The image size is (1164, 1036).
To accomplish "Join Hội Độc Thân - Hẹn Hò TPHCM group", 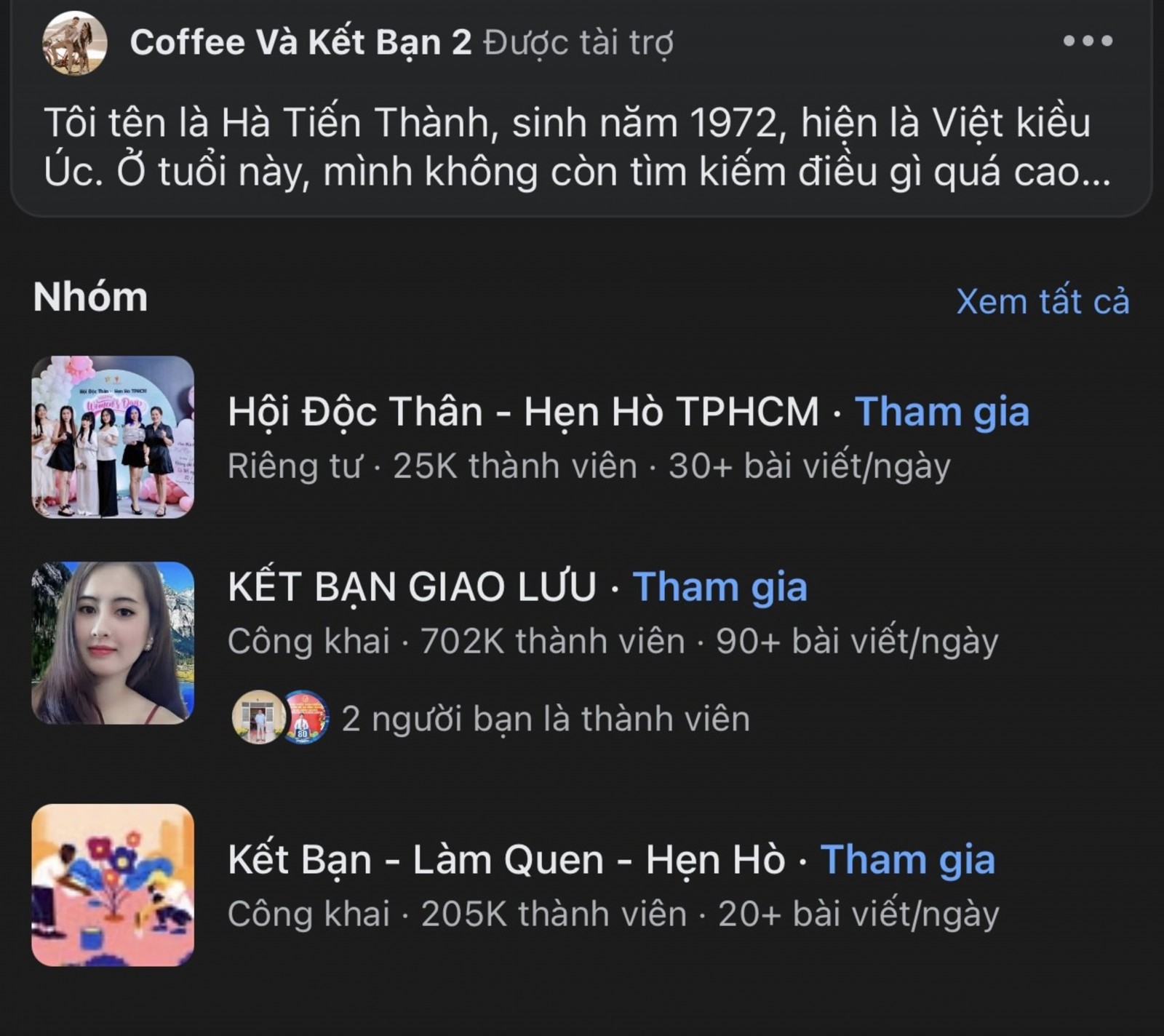I will point(942,412).
